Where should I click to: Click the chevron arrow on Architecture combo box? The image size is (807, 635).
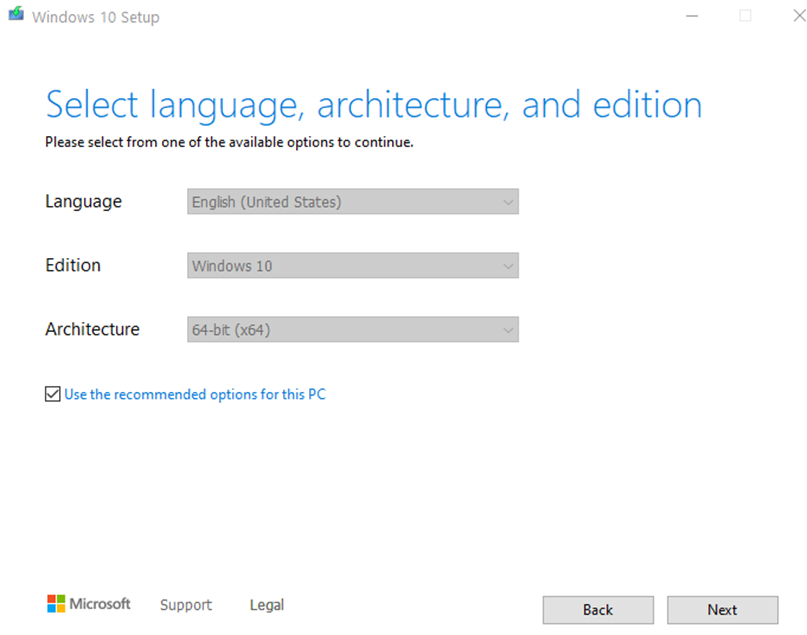[x=508, y=330]
